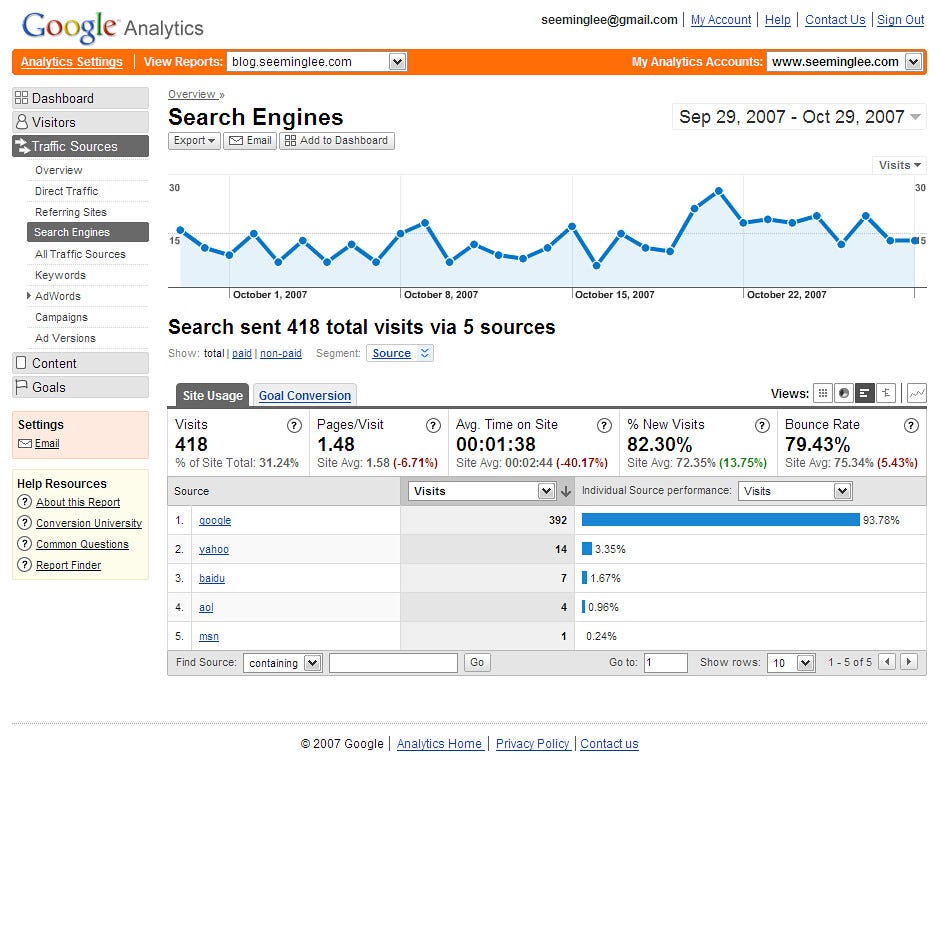Open the data table view icon

click(x=823, y=392)
